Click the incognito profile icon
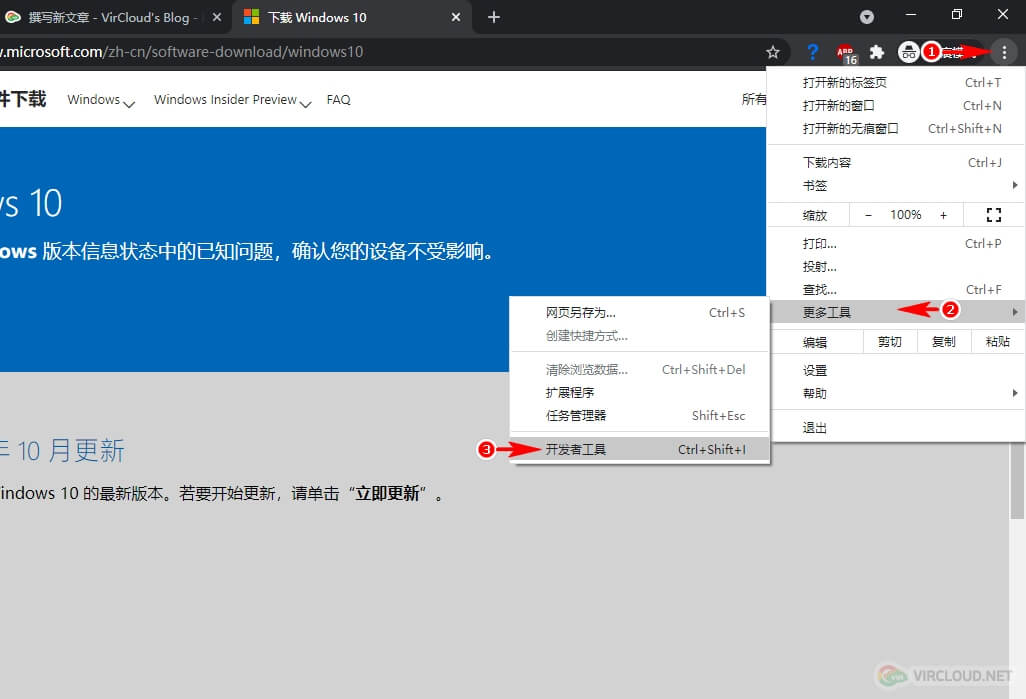The image size is (1026, 699). click(x=908, y=52)
